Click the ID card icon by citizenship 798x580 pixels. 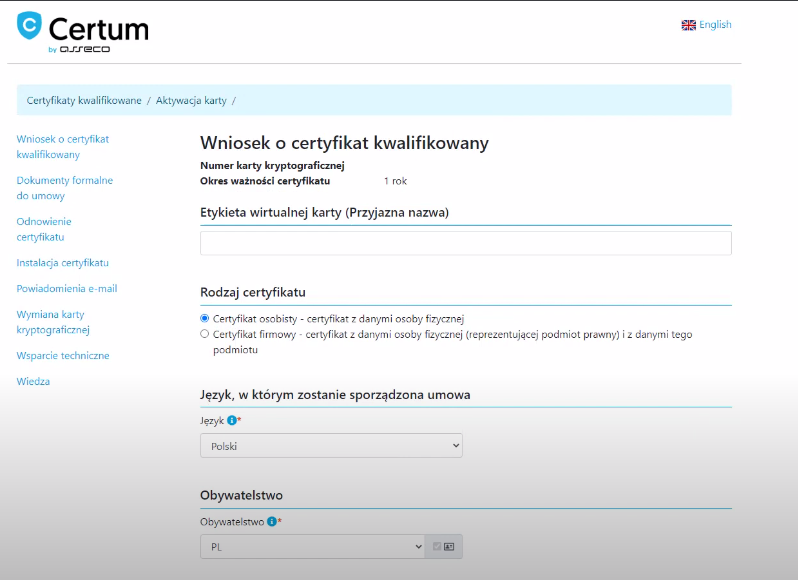tap(449, 546)
